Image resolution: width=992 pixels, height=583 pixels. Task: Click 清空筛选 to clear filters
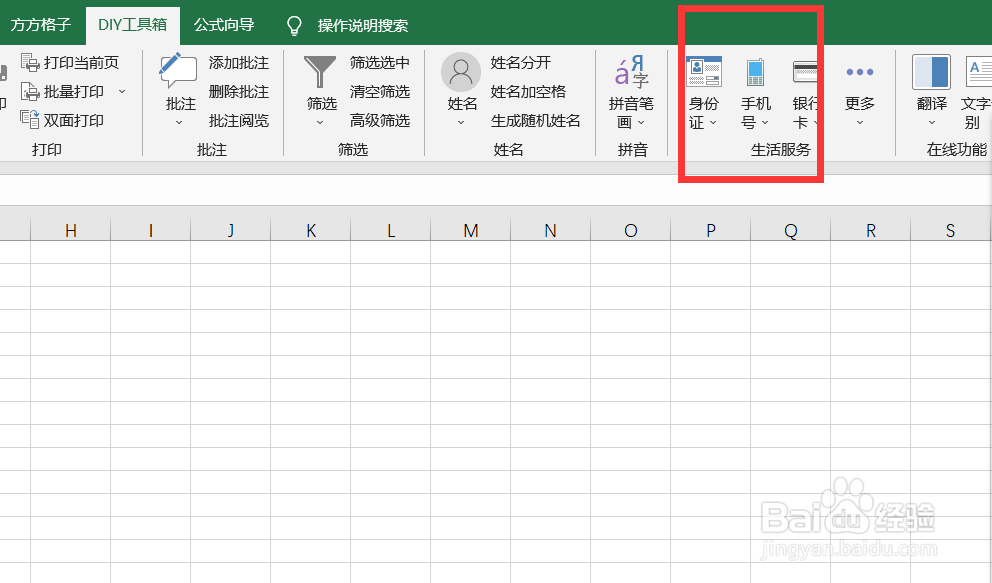pyautogui.click(x=381, y=91)
